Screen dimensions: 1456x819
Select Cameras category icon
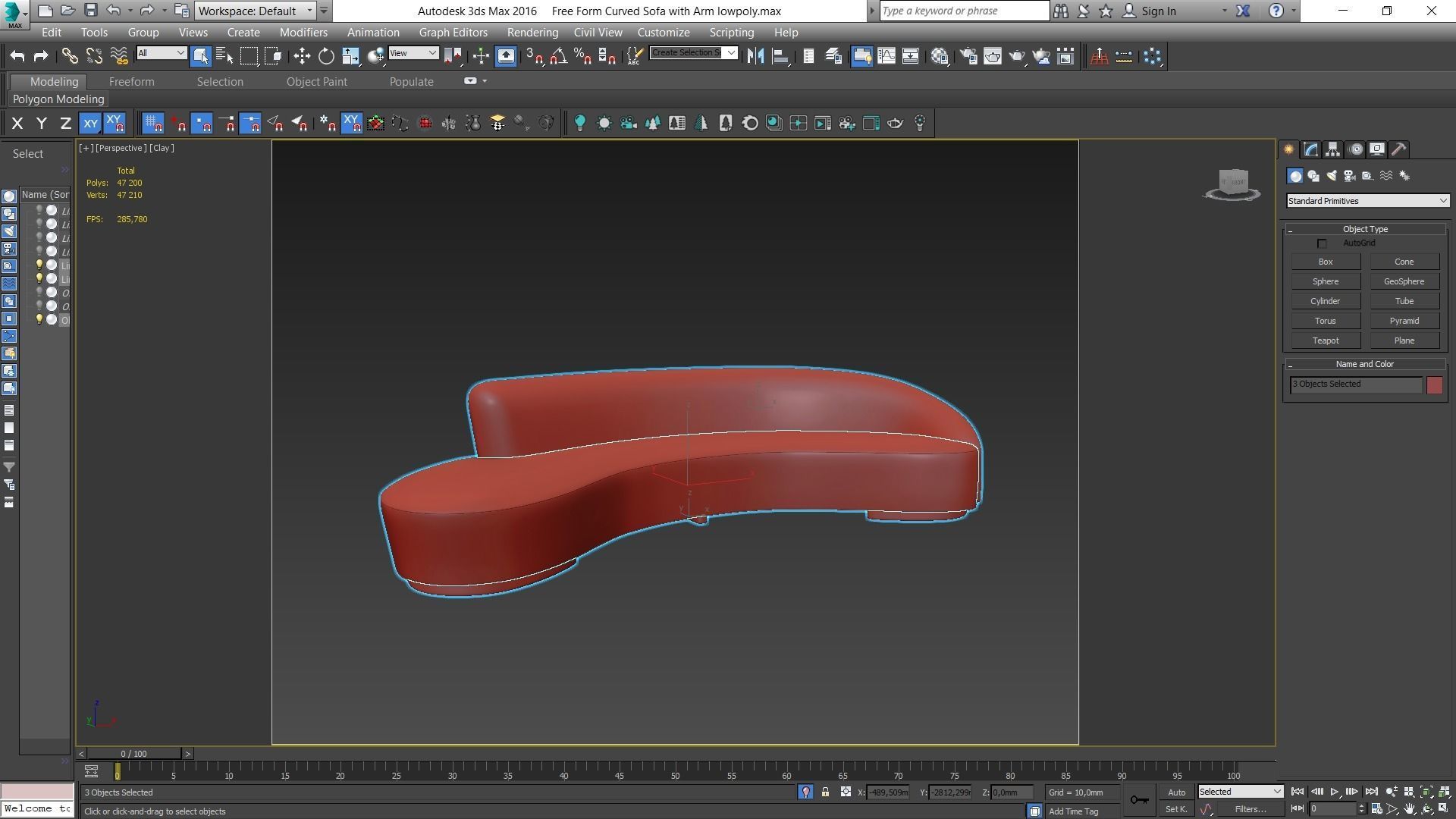tap(1350, 176)
